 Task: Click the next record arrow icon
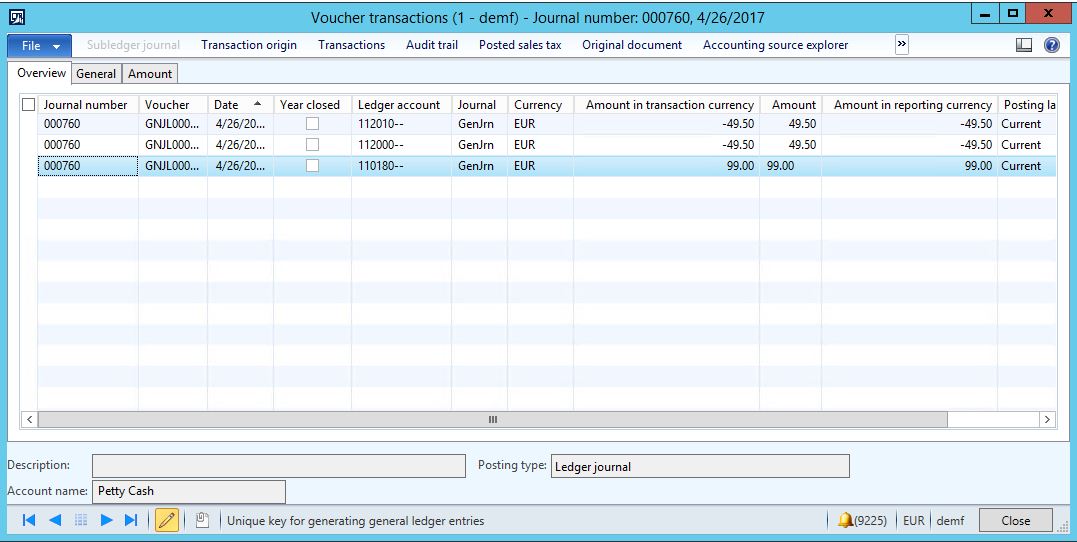pos(106,520)
